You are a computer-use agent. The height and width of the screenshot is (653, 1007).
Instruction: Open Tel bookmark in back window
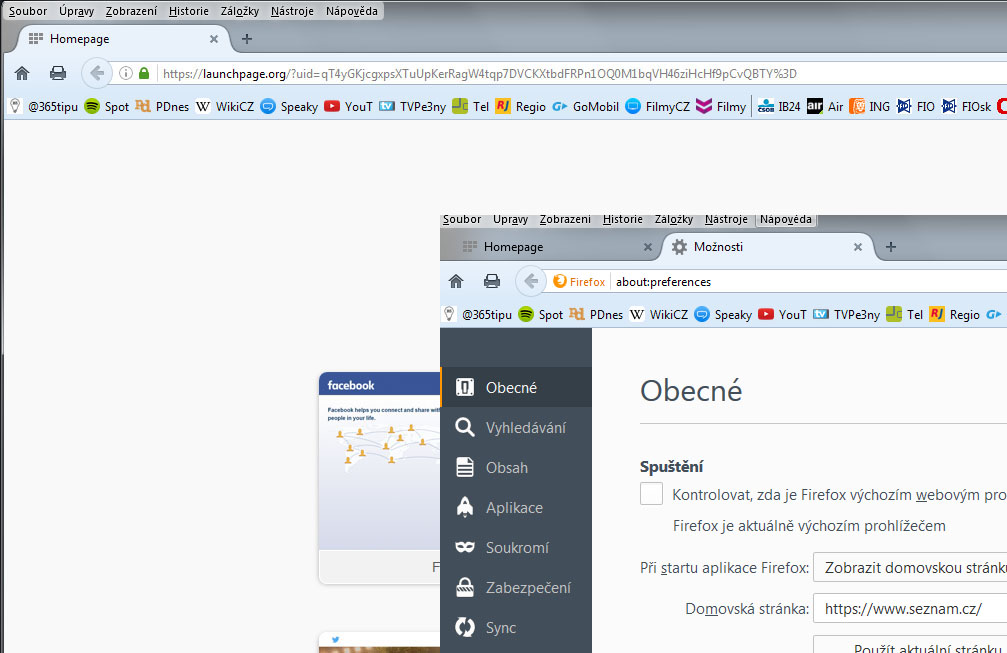click(x=471, y=107)
